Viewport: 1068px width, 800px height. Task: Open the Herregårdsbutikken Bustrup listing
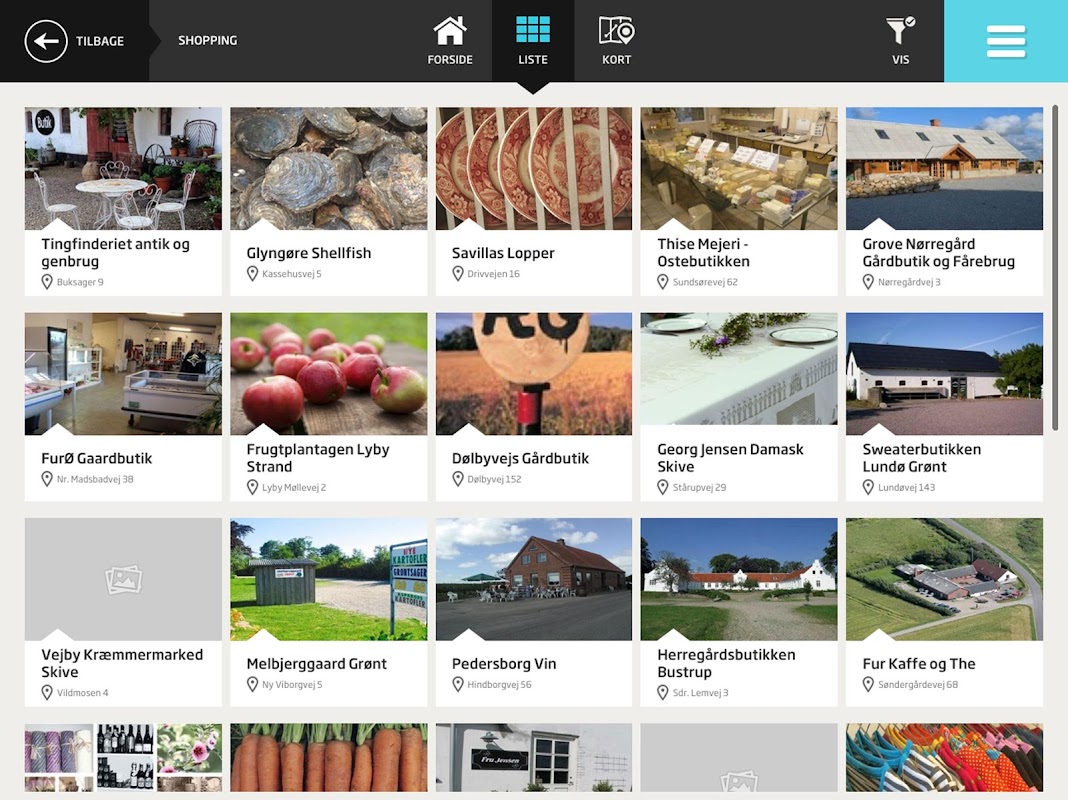tap(739, 612)
